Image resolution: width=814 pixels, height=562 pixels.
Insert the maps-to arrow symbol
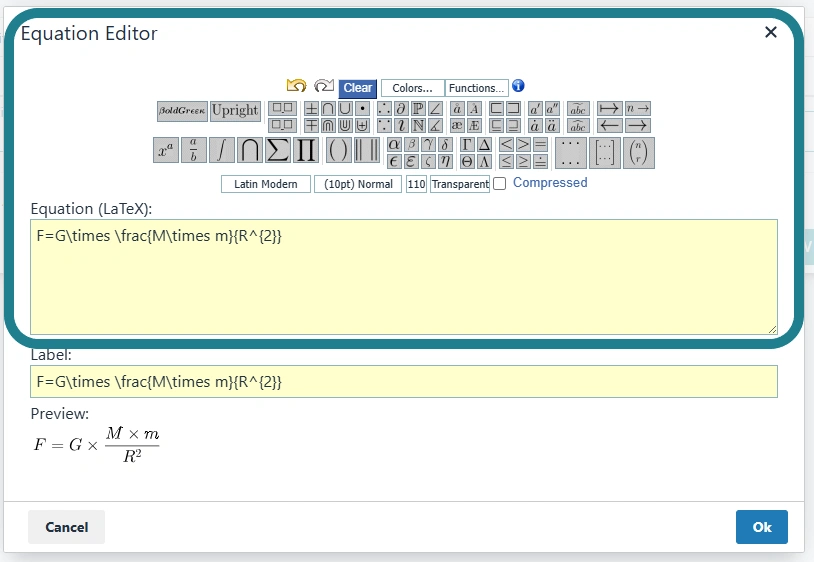pyautogui.click(x=609, y=108)
